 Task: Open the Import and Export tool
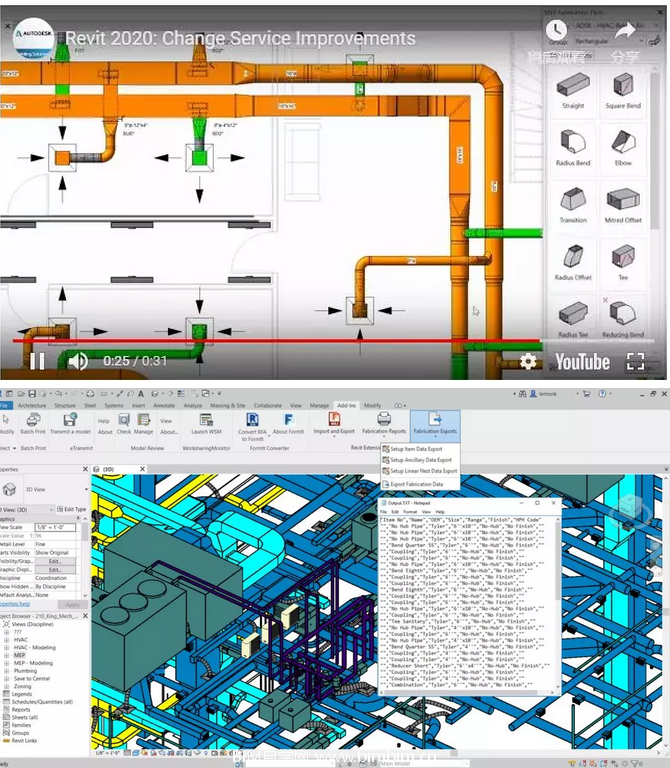[x=334, y=424]
